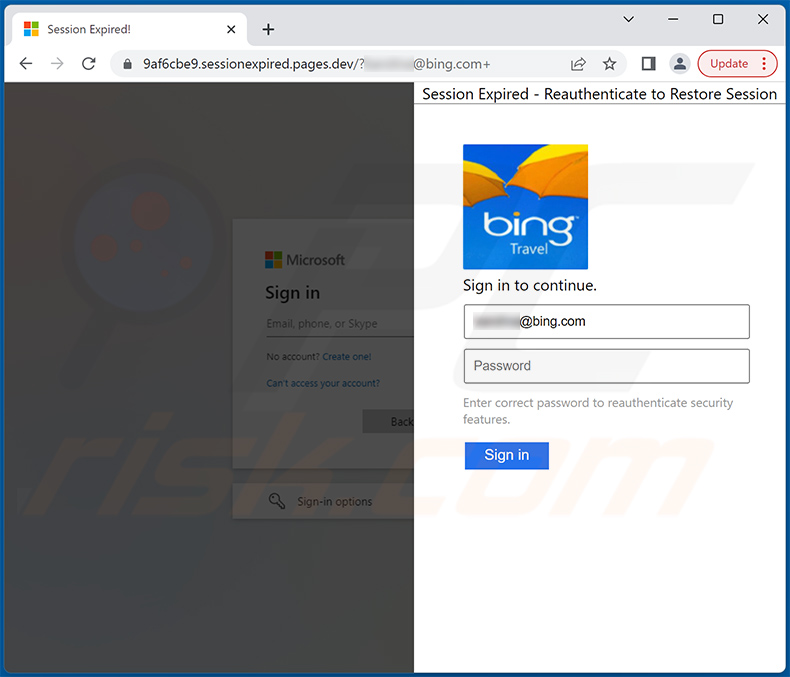View site info via the padlock icon
Image resolution: width=790 pixels, height=677 pixels.
tap(127, 64)
